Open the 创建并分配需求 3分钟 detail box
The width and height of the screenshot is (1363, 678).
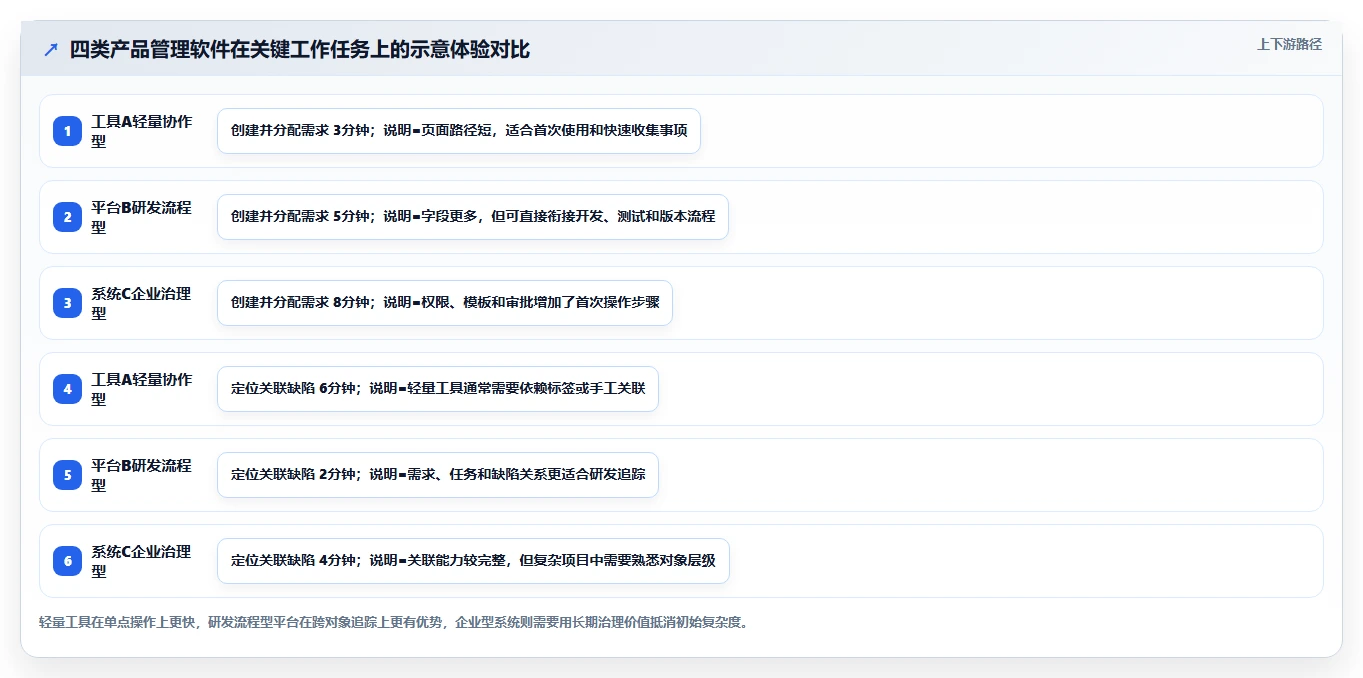(x=459, y=131)
